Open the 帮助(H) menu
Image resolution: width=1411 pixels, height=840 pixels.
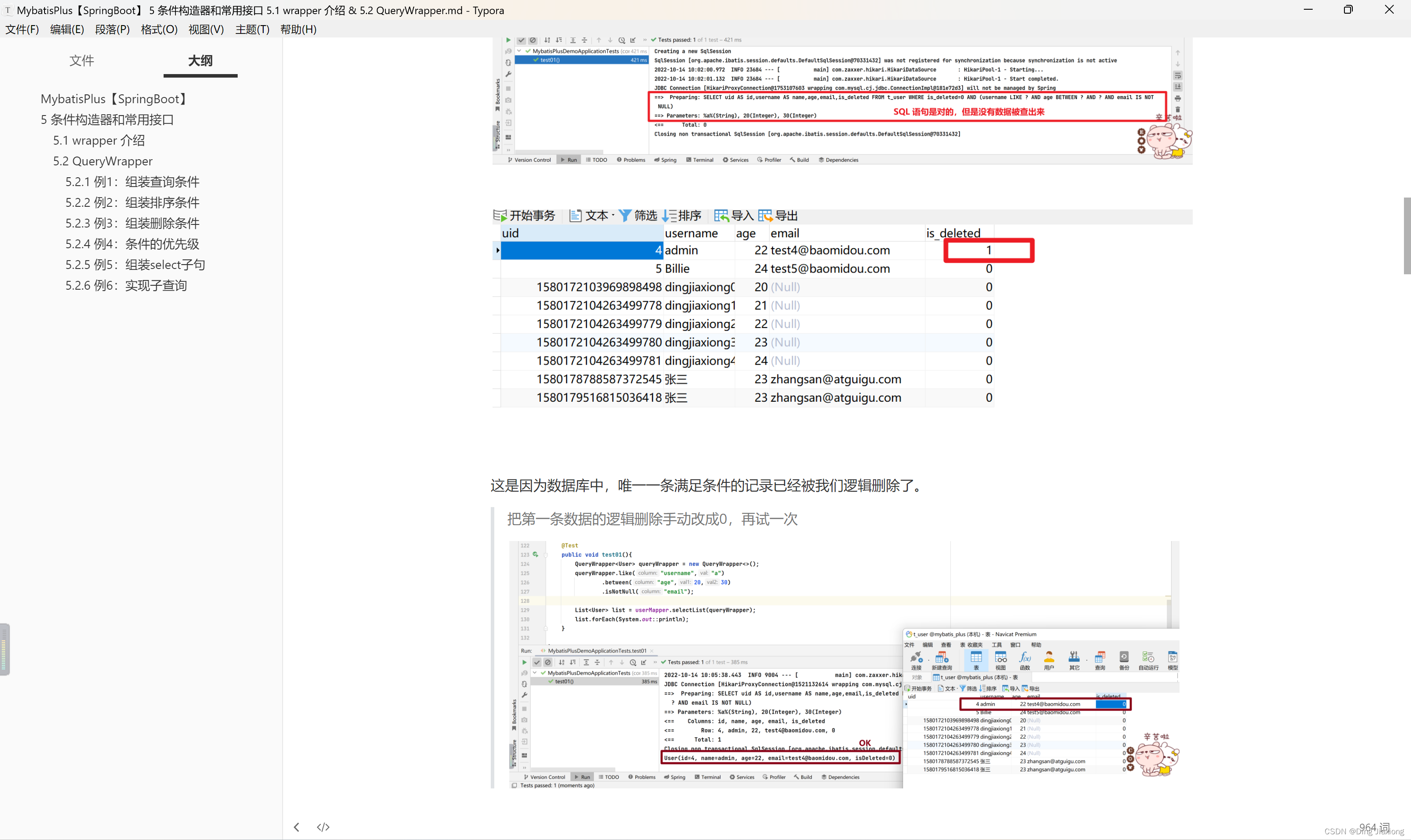click(298, 30)
